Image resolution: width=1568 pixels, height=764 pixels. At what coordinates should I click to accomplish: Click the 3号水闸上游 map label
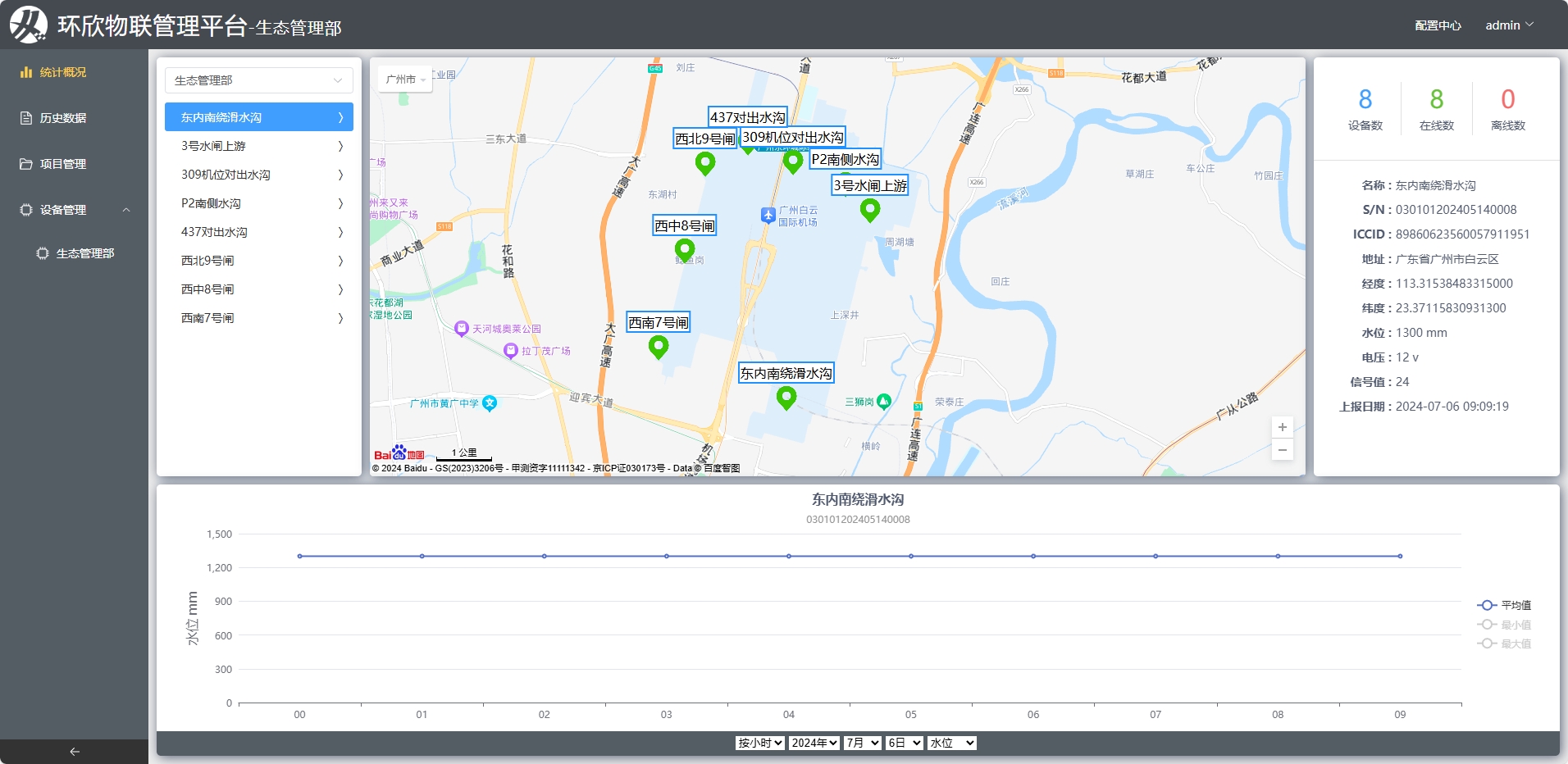(870, 185)
